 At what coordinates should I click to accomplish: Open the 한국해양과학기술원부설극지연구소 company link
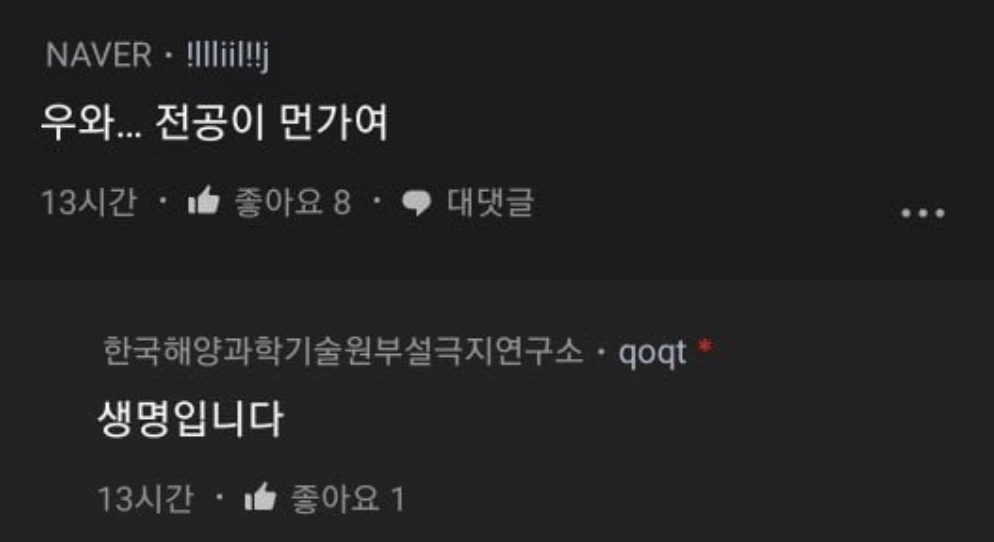pos(342,351)
